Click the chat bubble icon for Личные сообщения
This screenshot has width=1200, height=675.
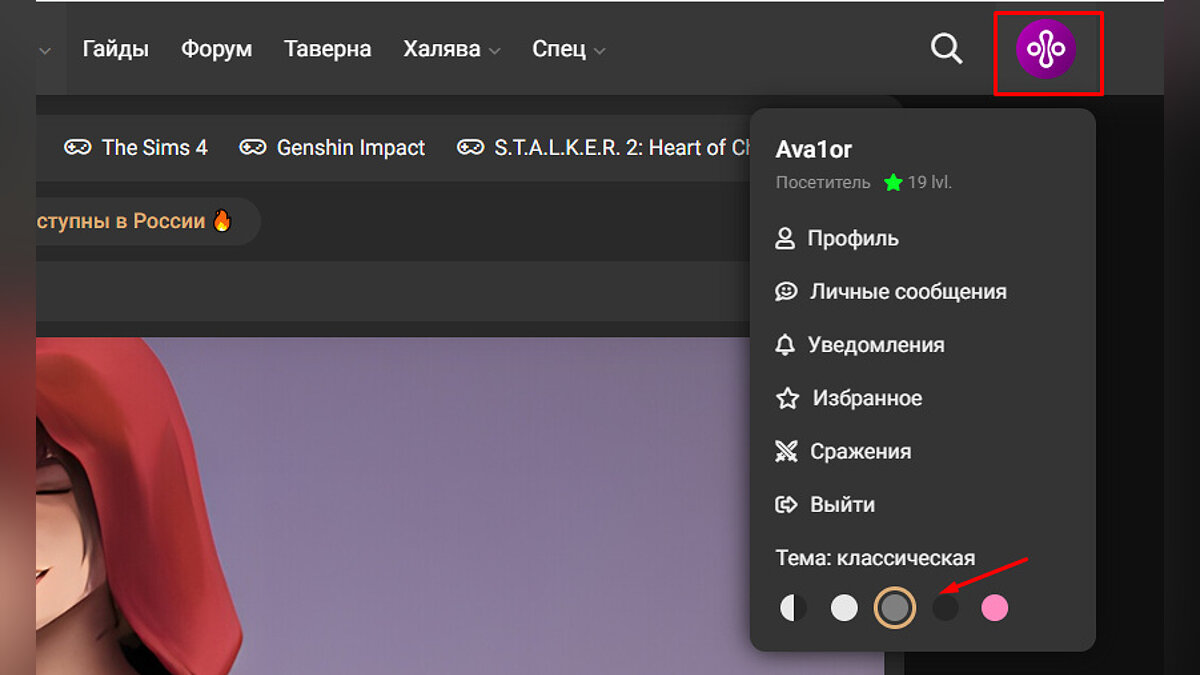pyautogui.click(x=787, y=292)
